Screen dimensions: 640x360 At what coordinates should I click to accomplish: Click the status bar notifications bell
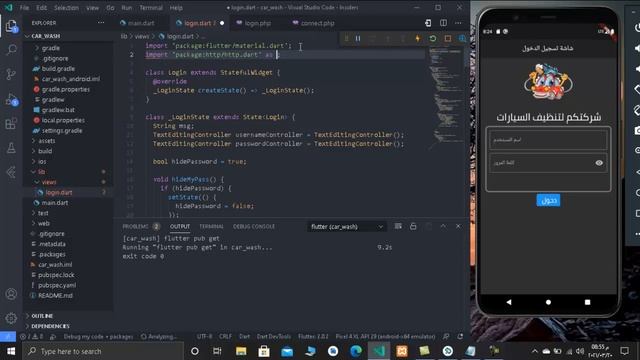pos(460,336)
